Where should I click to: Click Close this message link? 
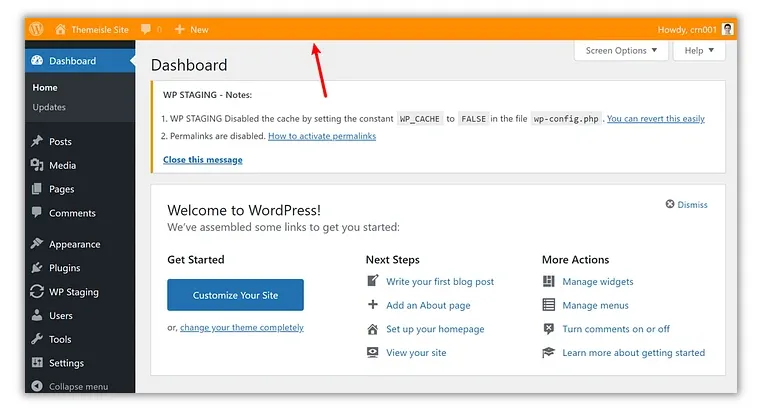202,160
